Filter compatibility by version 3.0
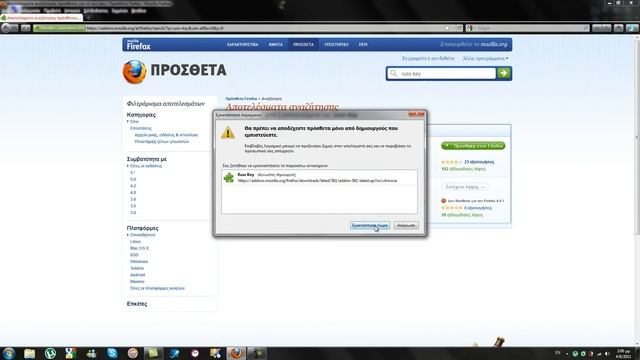This screenshot has width=640, height=360. click(x=133, y=213)
